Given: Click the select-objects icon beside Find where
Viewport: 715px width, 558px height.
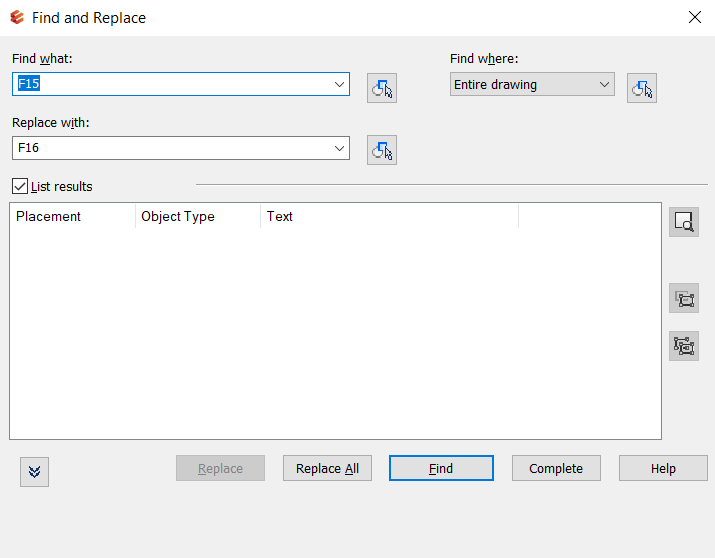Looking at the screenshot, I should (642, 88).
